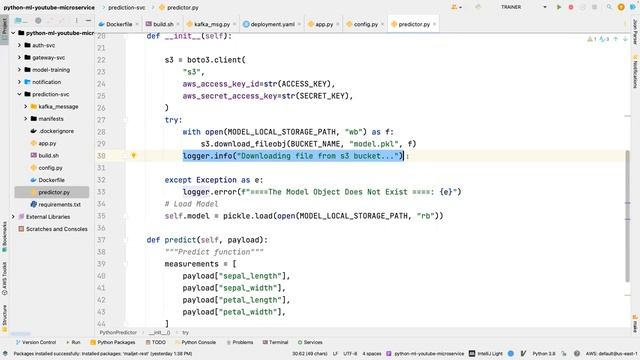Expand the gateway-svc folder
The height and width of the screenshot is (360, 640).
(19, 58)
